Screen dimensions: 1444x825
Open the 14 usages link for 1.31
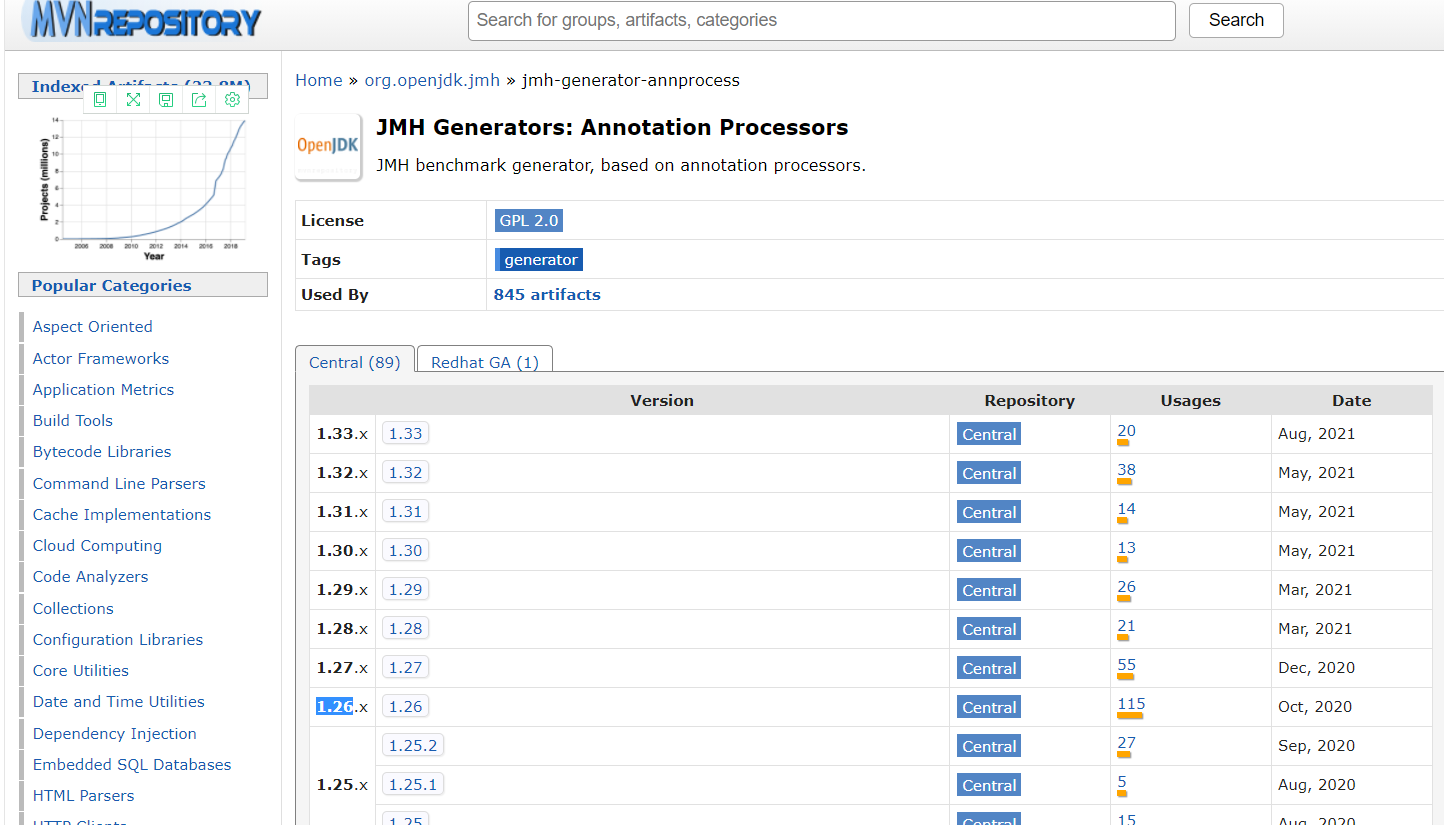pyautogui.click(x=1126, y=509)
